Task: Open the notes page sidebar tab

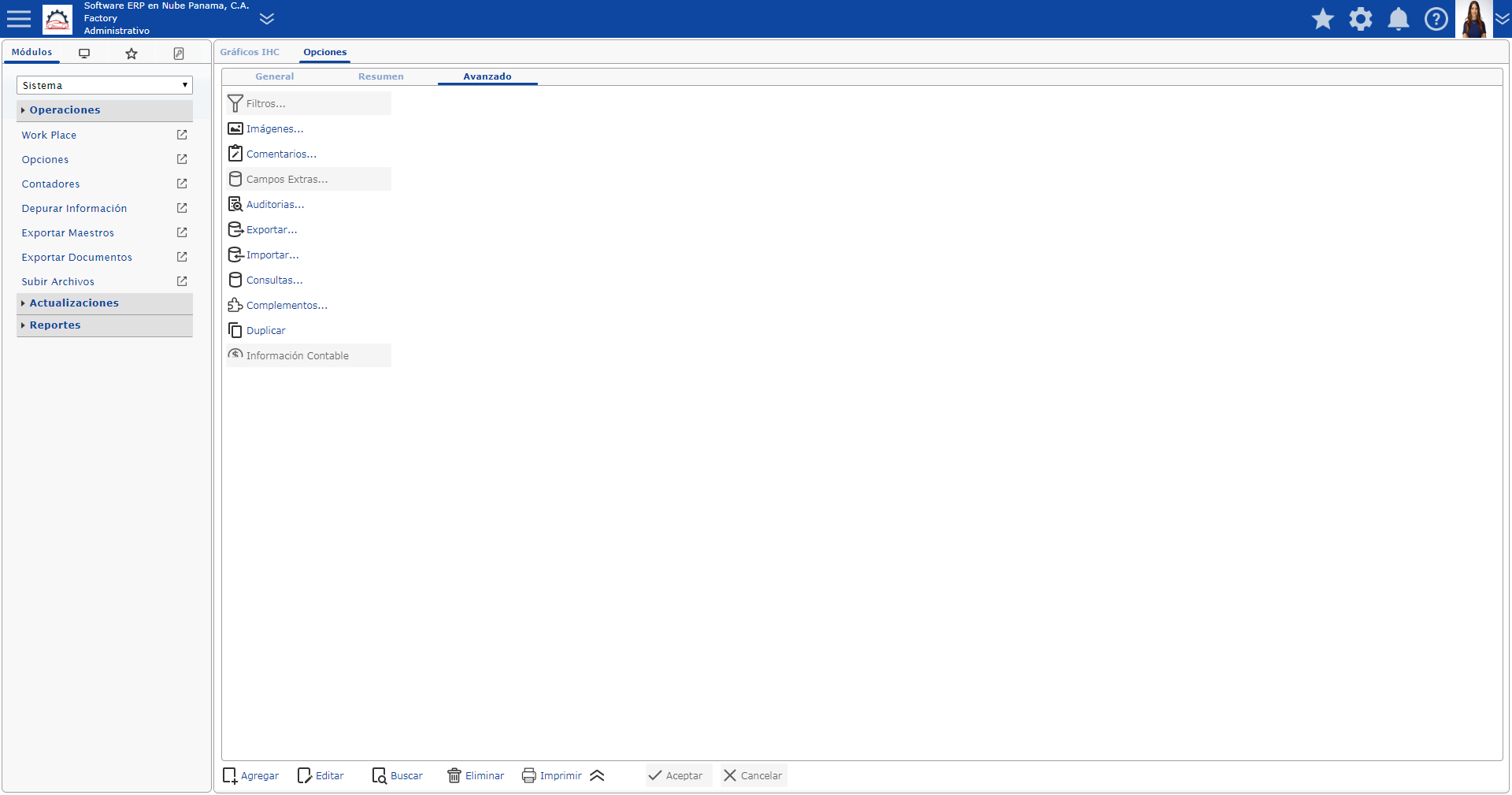Action: pyautogui.click(x=179, y=54)
